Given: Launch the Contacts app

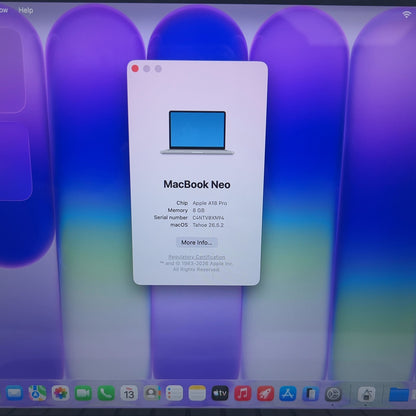Looking at the screenshot, I should [x=152, y=393].
